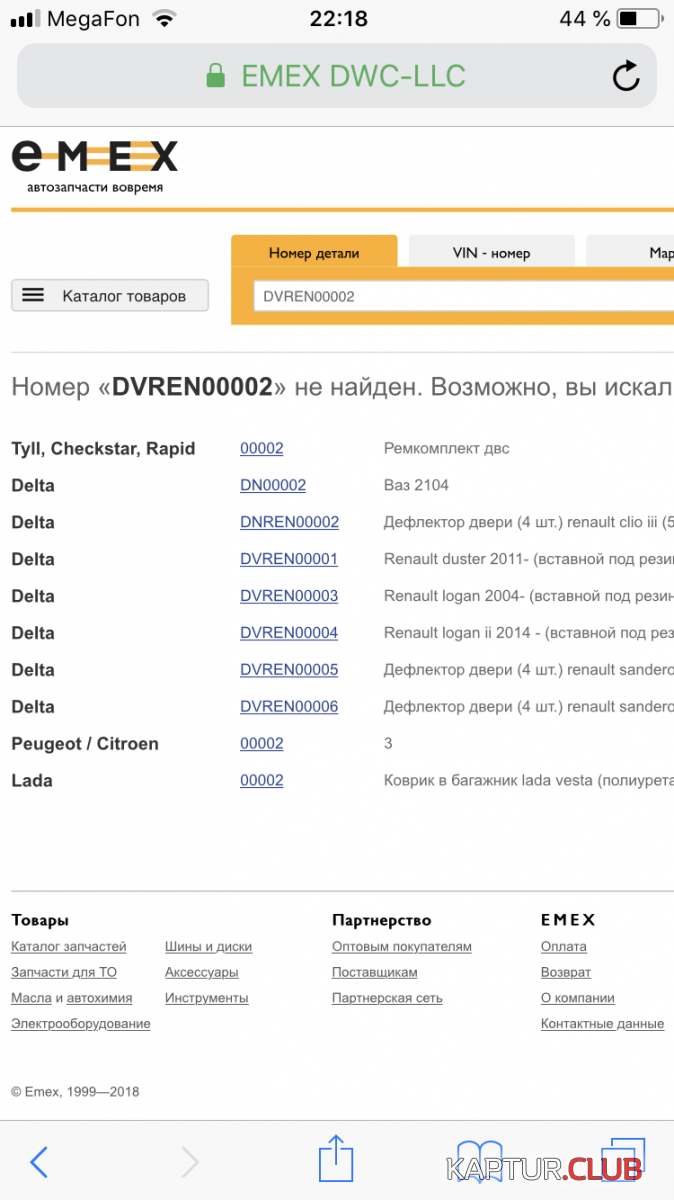Open the Safari share sheet icon
Image resolution: width=674 pixels, height=1200 pixels.
[x=337, y=1158]
